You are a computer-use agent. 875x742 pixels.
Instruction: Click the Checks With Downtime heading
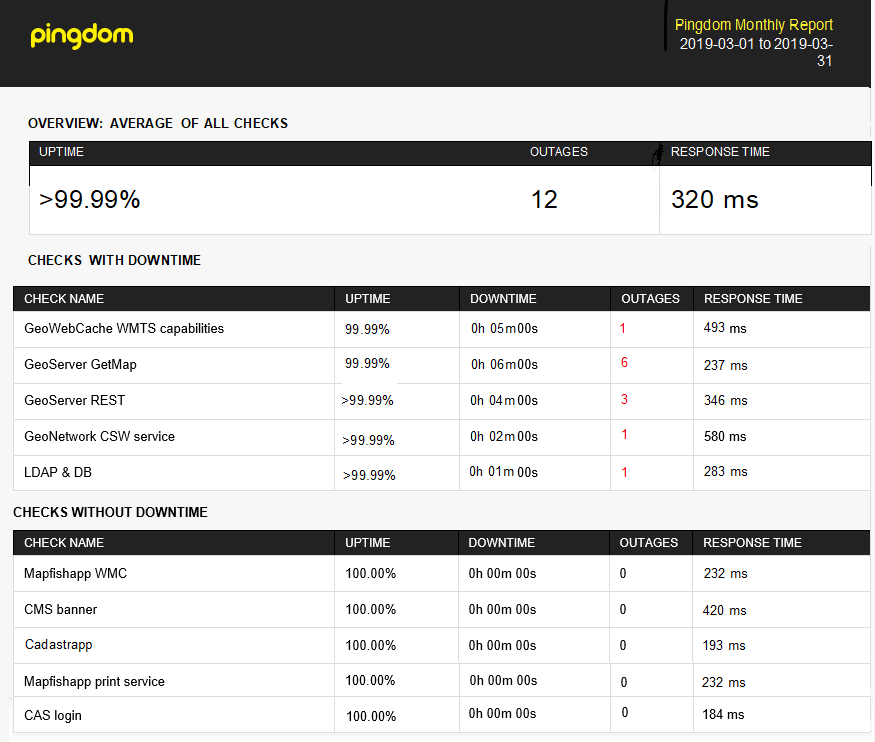pos(114,261)
